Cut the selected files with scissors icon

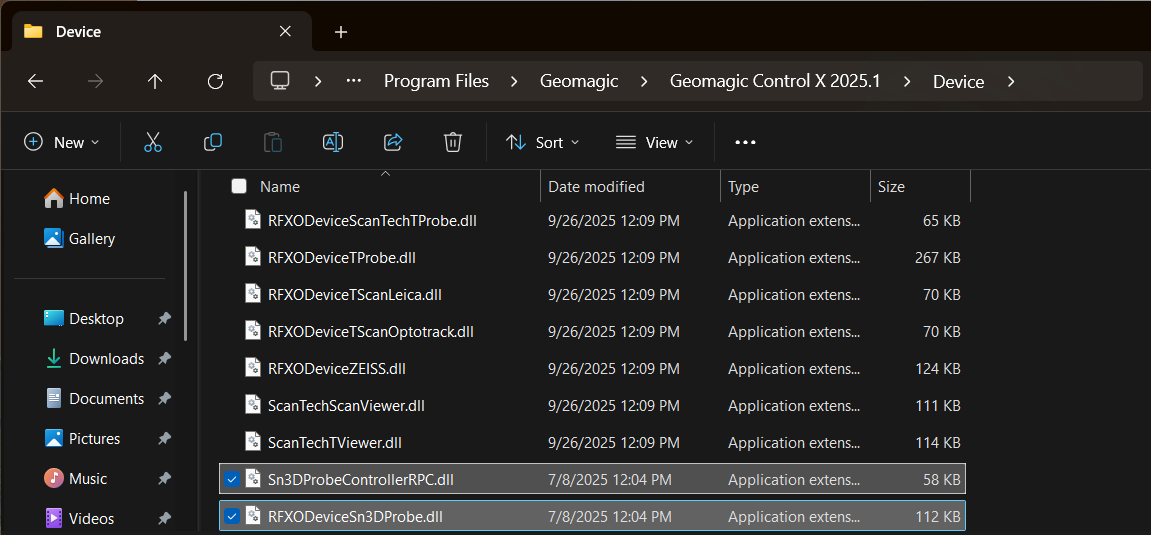tap(153, 142)
